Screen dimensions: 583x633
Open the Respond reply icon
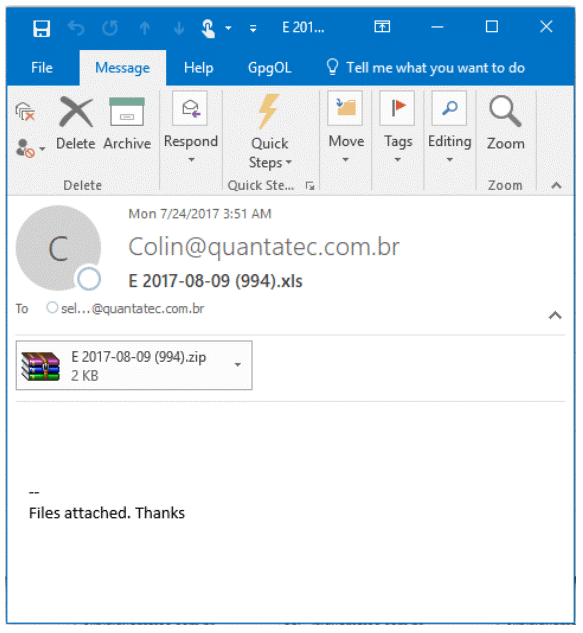pyautogui.click(x=190, y=108)
